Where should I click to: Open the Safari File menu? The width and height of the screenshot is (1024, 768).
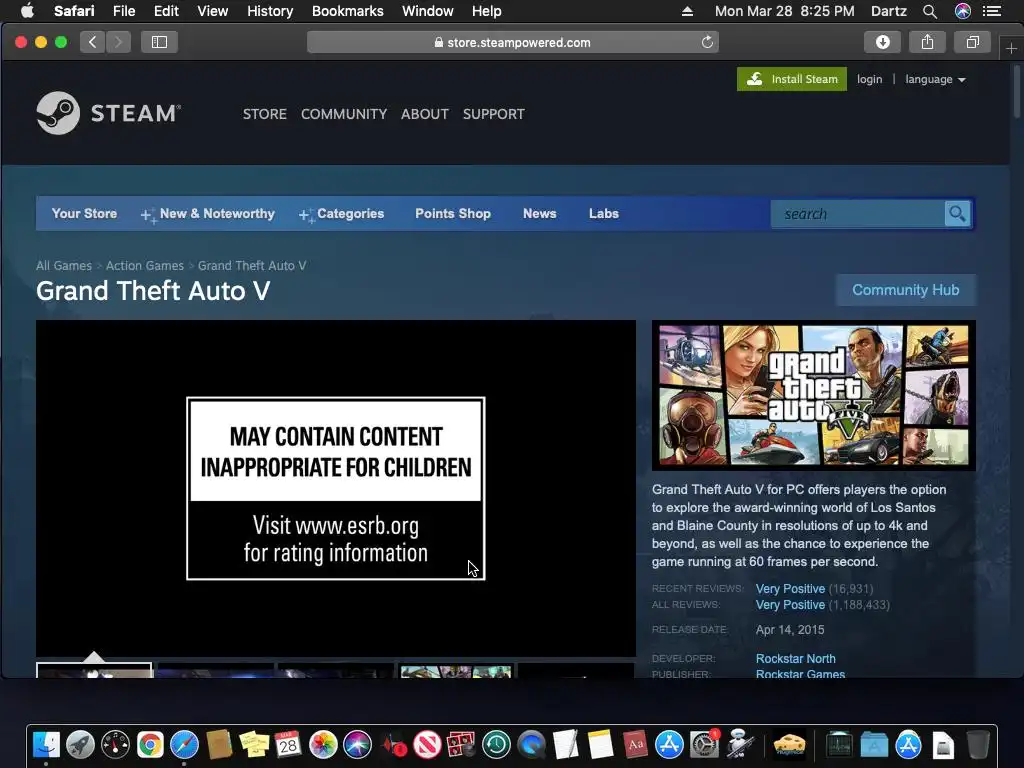point(123,11)
